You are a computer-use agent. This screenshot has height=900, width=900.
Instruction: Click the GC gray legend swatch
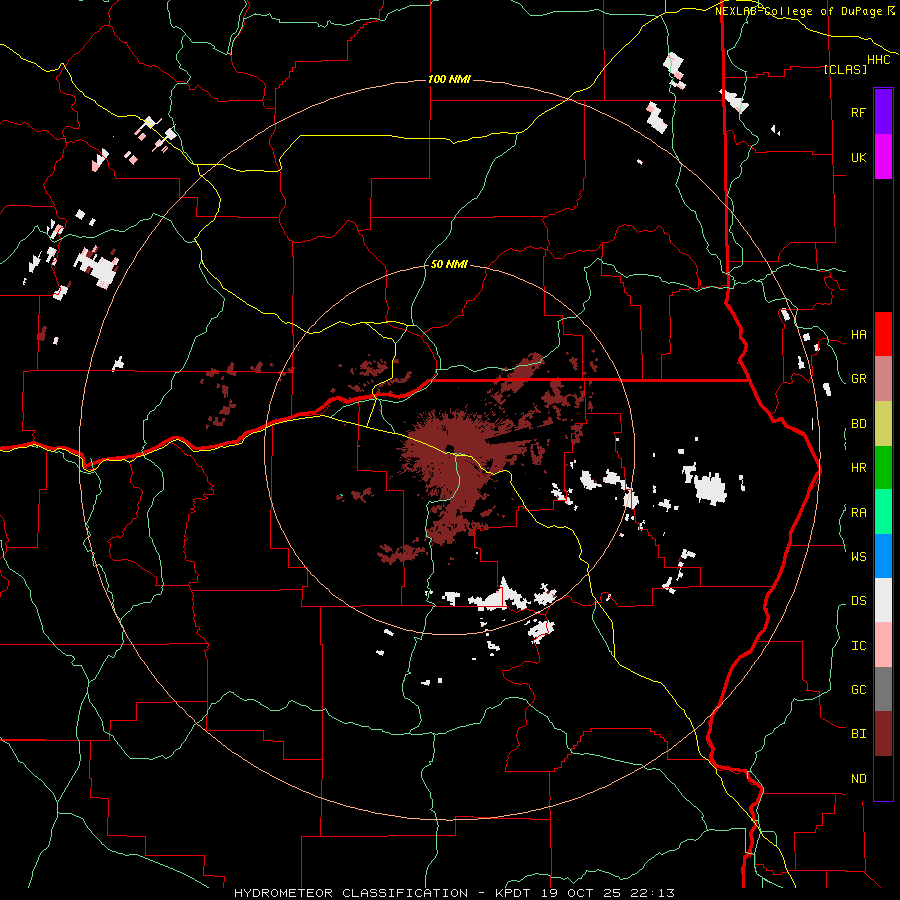point(883,689)
